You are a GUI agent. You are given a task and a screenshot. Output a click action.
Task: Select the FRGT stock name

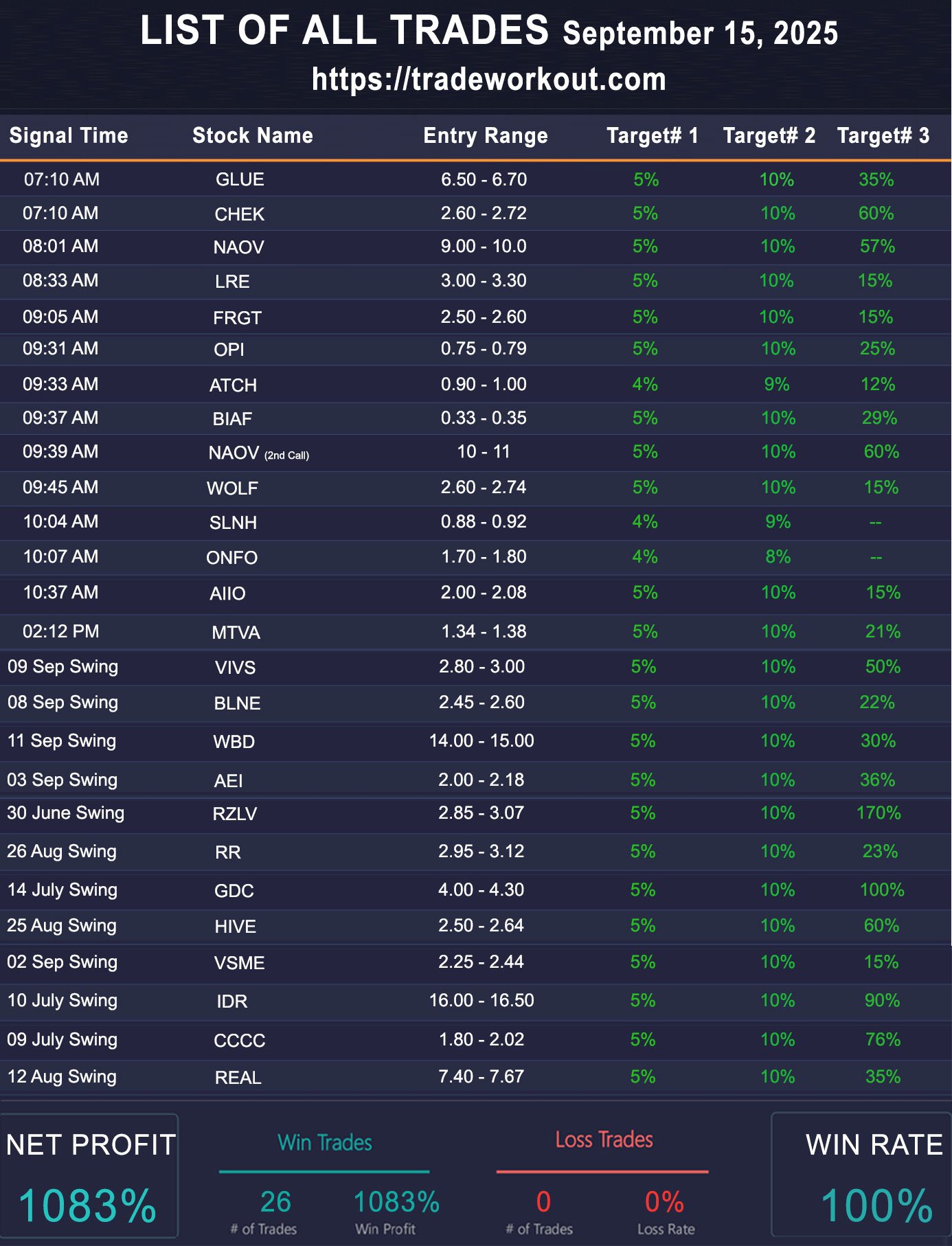237,318
